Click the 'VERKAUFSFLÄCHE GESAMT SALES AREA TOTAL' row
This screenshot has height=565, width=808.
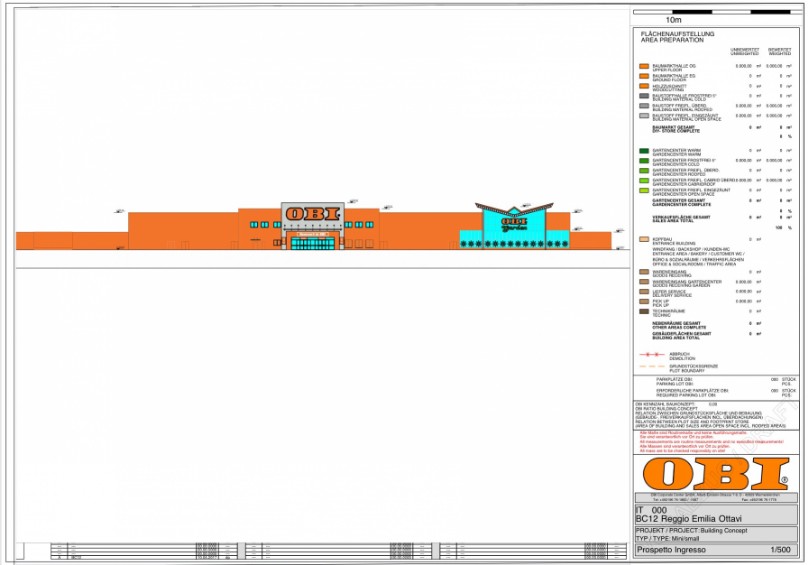point(721,219)
